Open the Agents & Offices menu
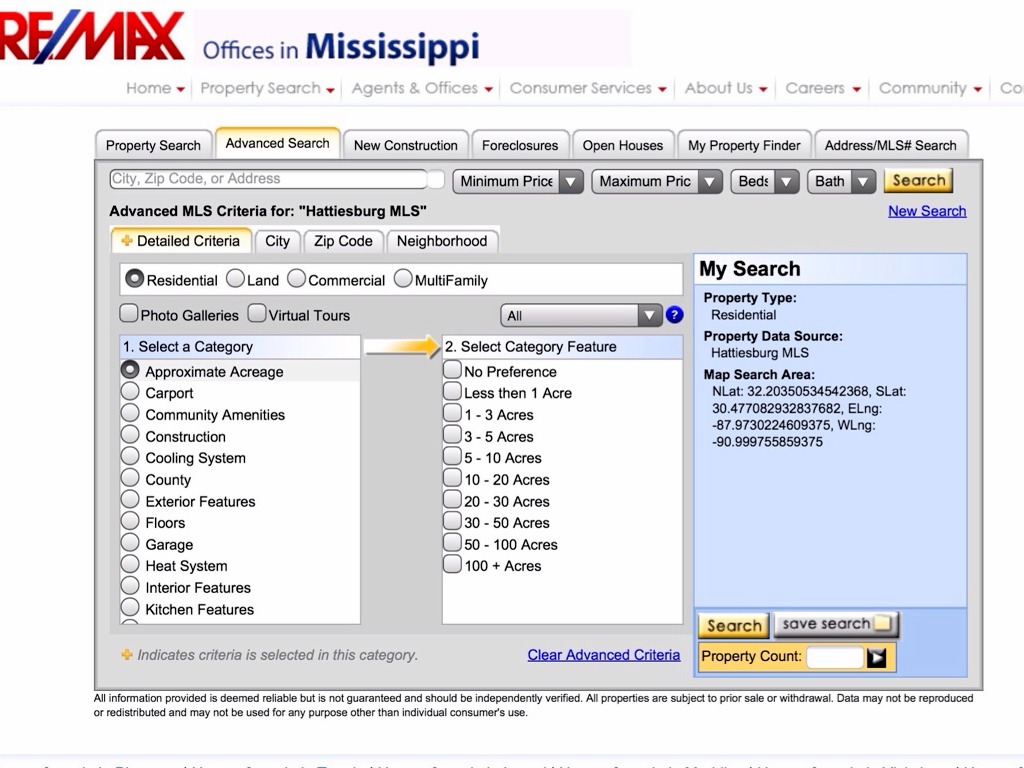 (x=422, y=88)
